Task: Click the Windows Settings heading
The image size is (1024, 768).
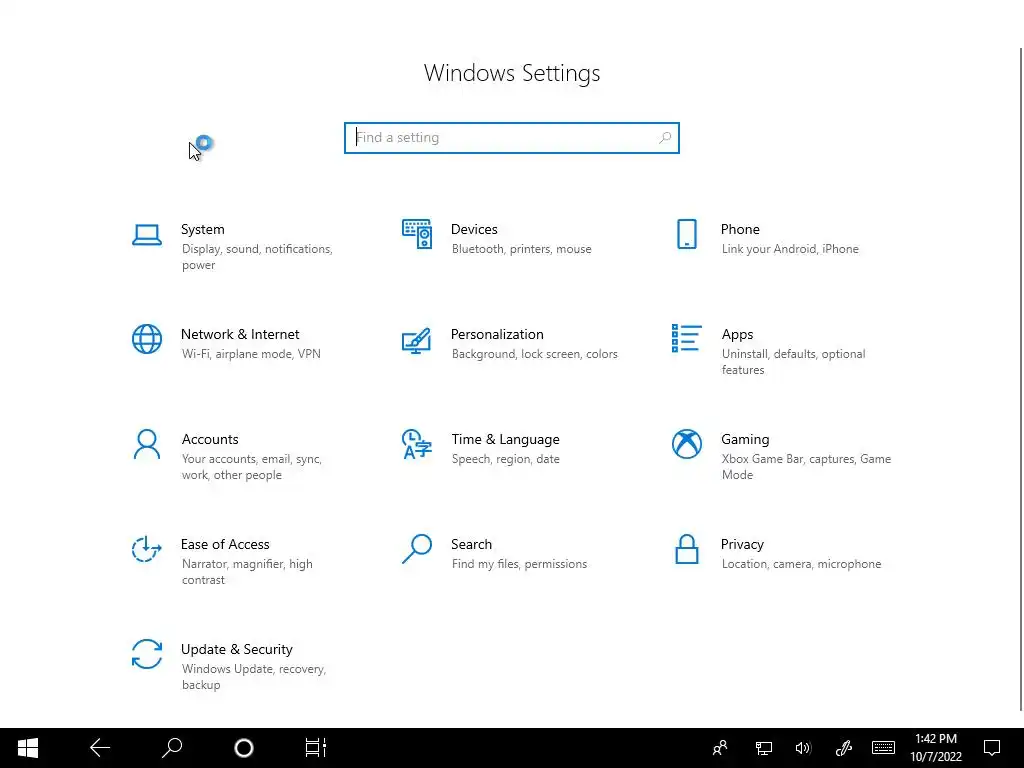Action: [511, 73]
